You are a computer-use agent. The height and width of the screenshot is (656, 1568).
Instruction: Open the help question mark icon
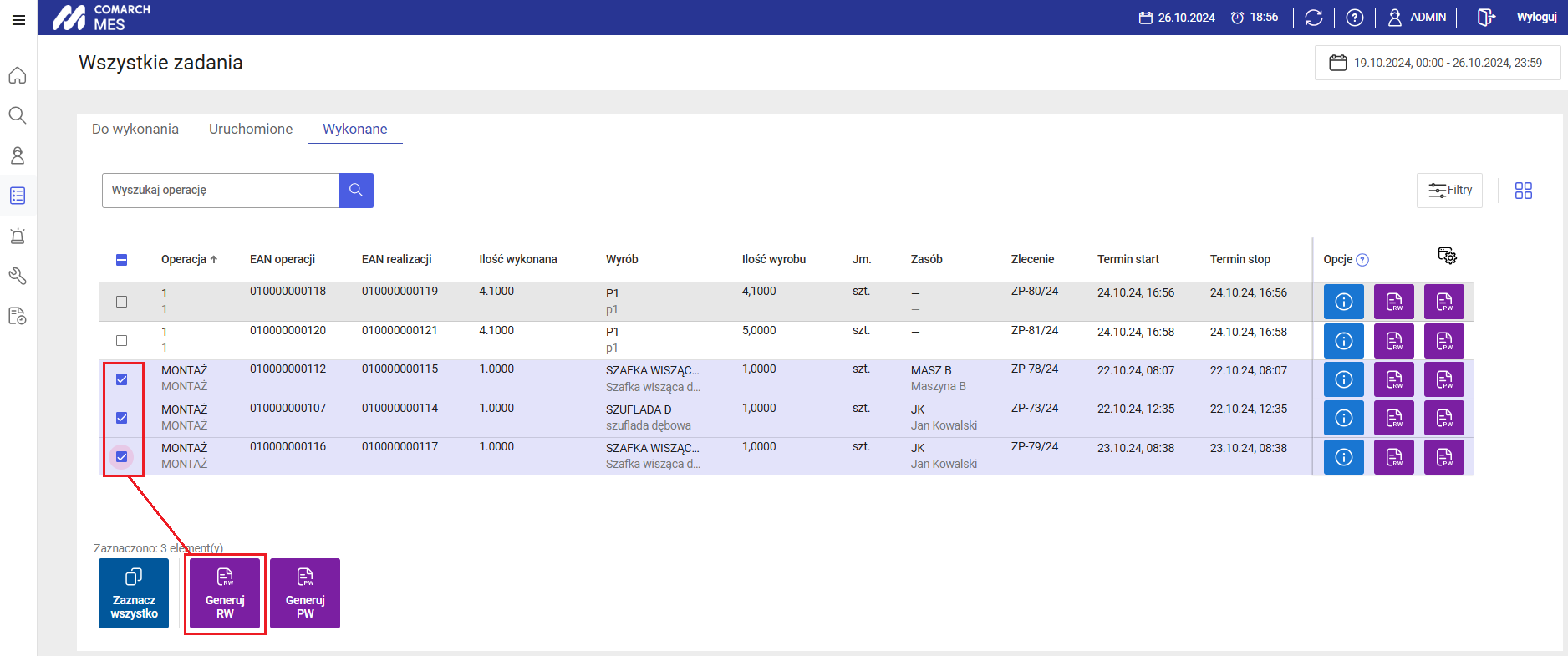click(x=1355, y=18)
